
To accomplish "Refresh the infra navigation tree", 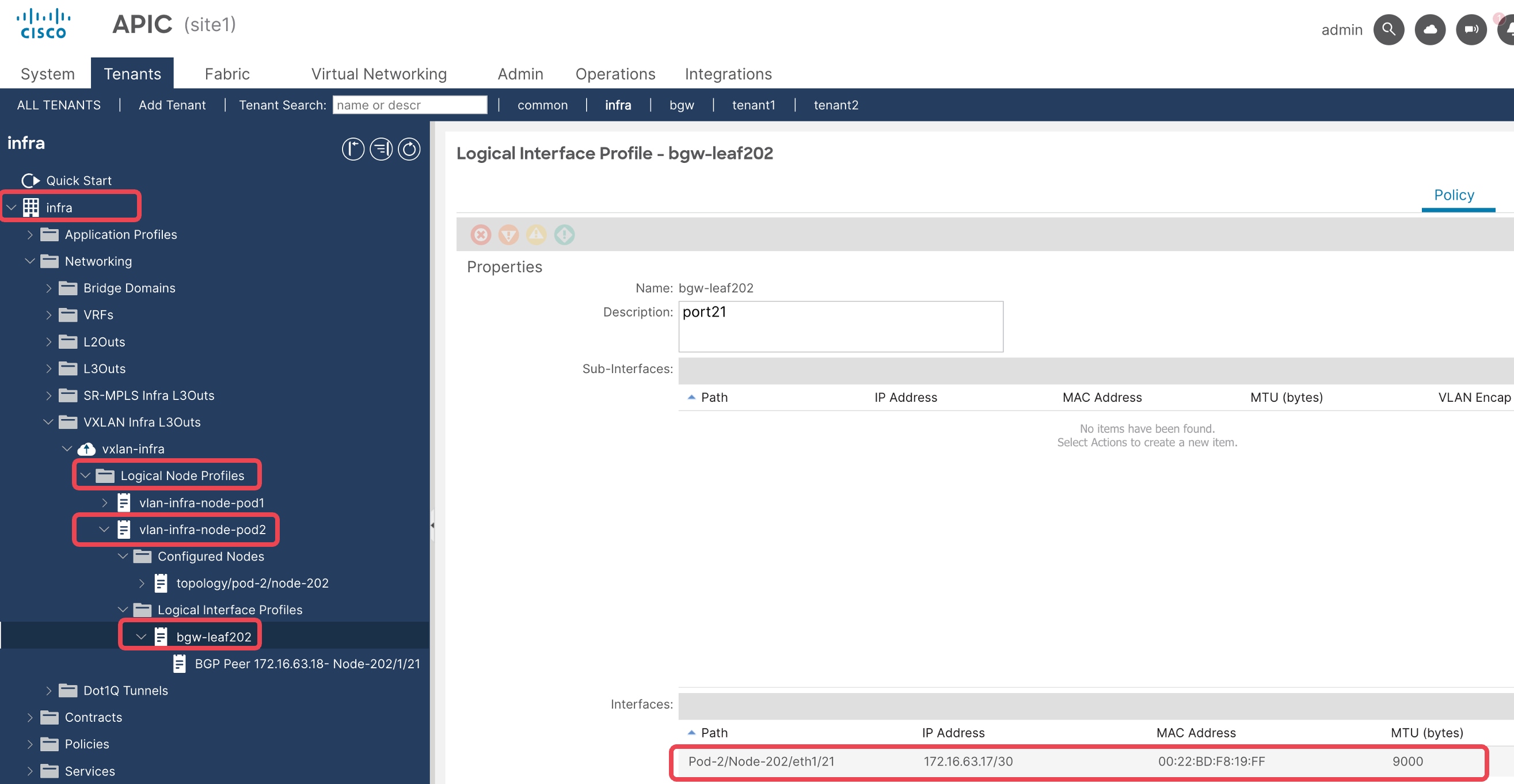I will (x=409, y=149).
